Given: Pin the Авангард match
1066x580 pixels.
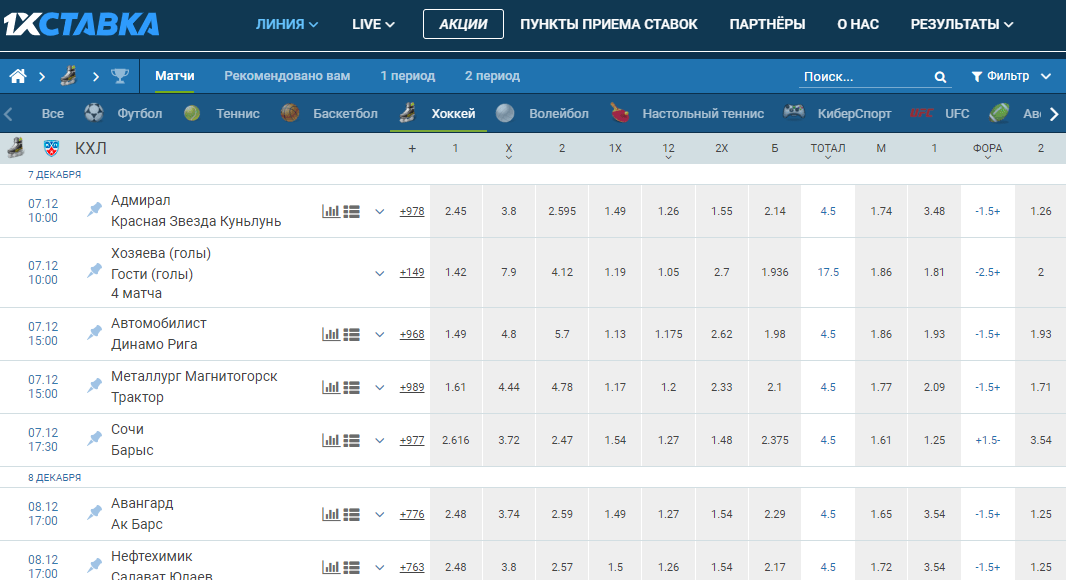Looking at the screenshot, I should click(x=94, y=513).
